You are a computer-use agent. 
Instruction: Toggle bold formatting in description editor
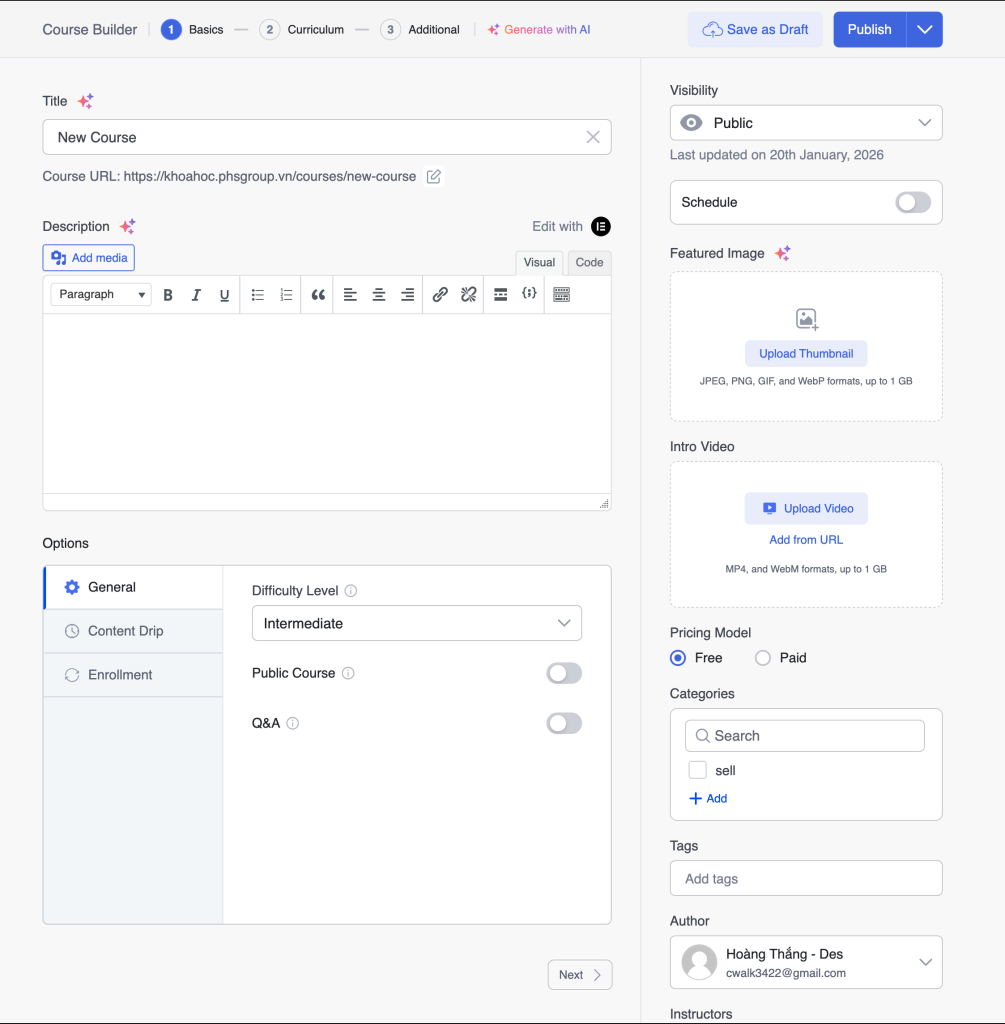point(168,295)
